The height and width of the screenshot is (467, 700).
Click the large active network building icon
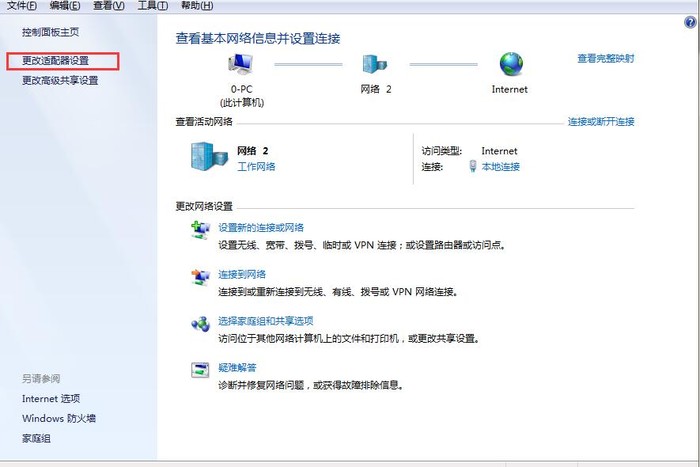pos(209,157)
